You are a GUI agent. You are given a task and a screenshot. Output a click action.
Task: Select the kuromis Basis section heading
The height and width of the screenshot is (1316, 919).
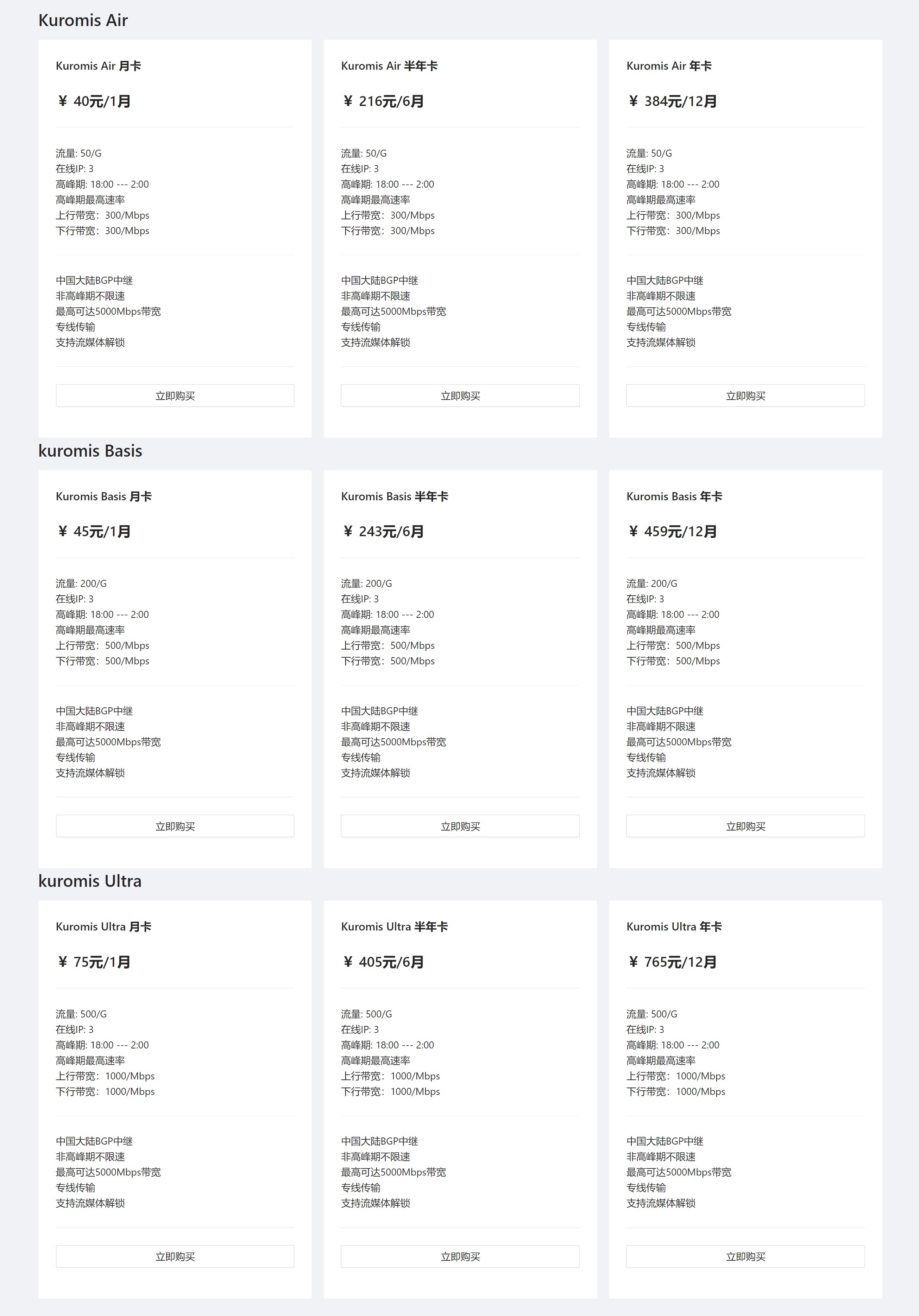click(x=90, y=451)
